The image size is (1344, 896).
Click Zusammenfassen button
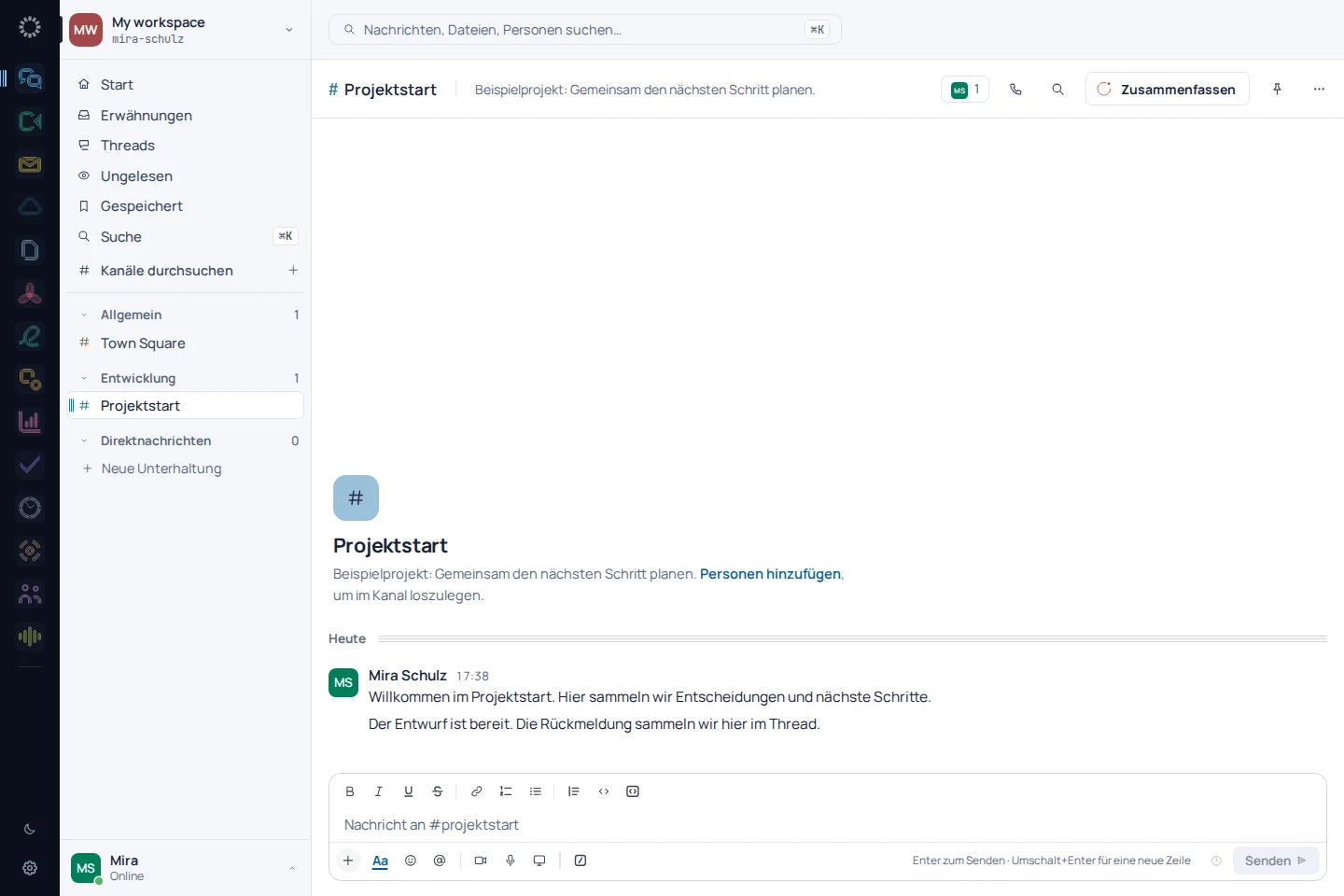(x=1167, y=90)
